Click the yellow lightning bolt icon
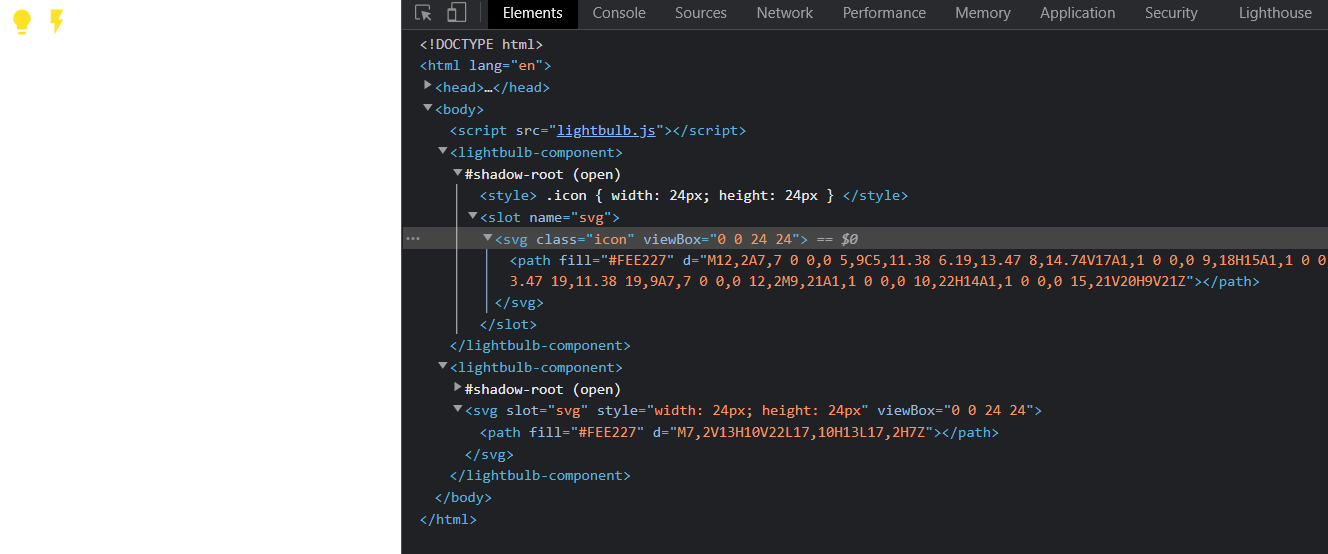The height and width of the screenshot is (554, 1328). 57,21
